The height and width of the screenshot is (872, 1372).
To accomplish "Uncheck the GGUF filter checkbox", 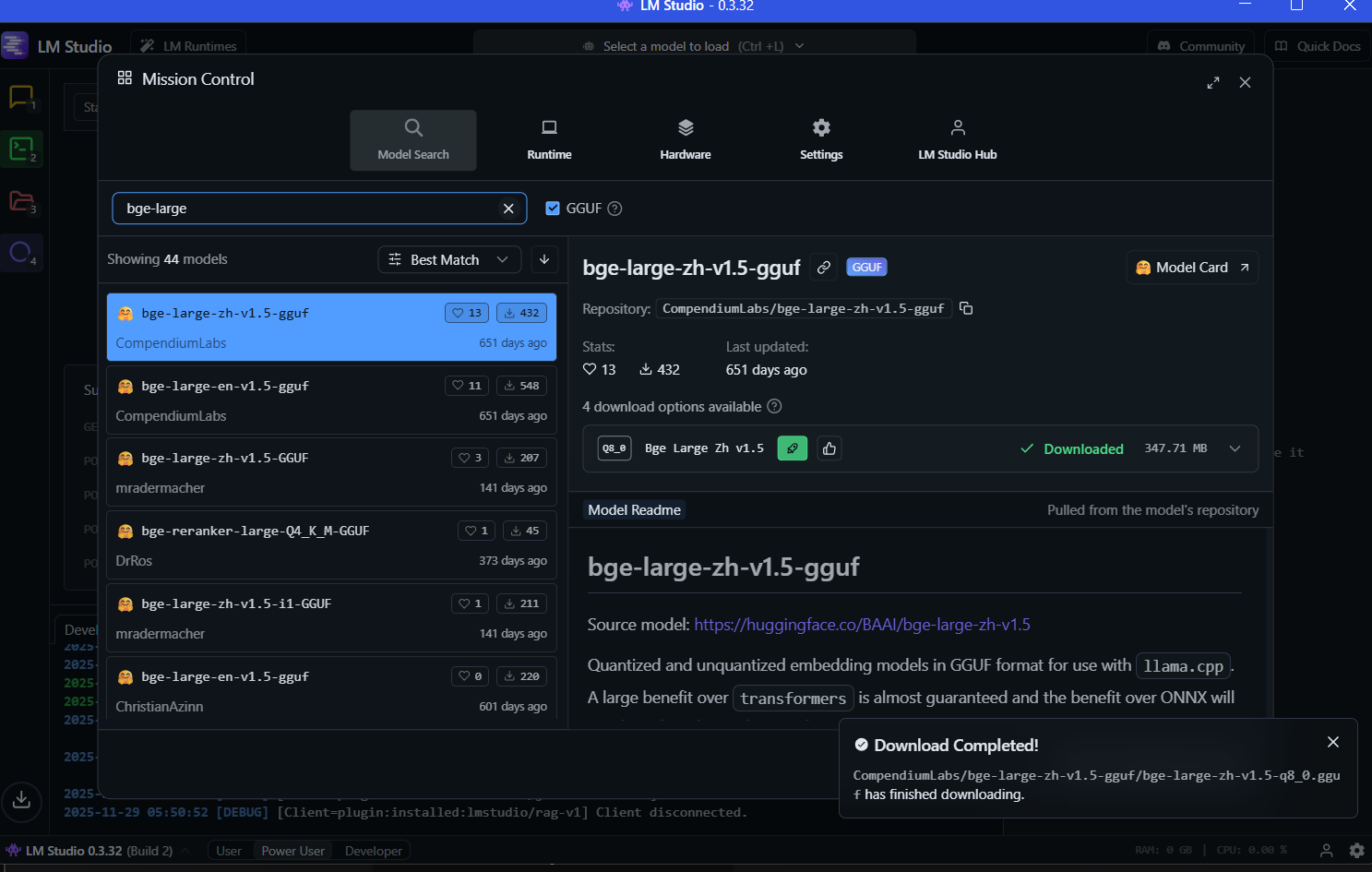I will pyautogui.click(x=553, y=209).
